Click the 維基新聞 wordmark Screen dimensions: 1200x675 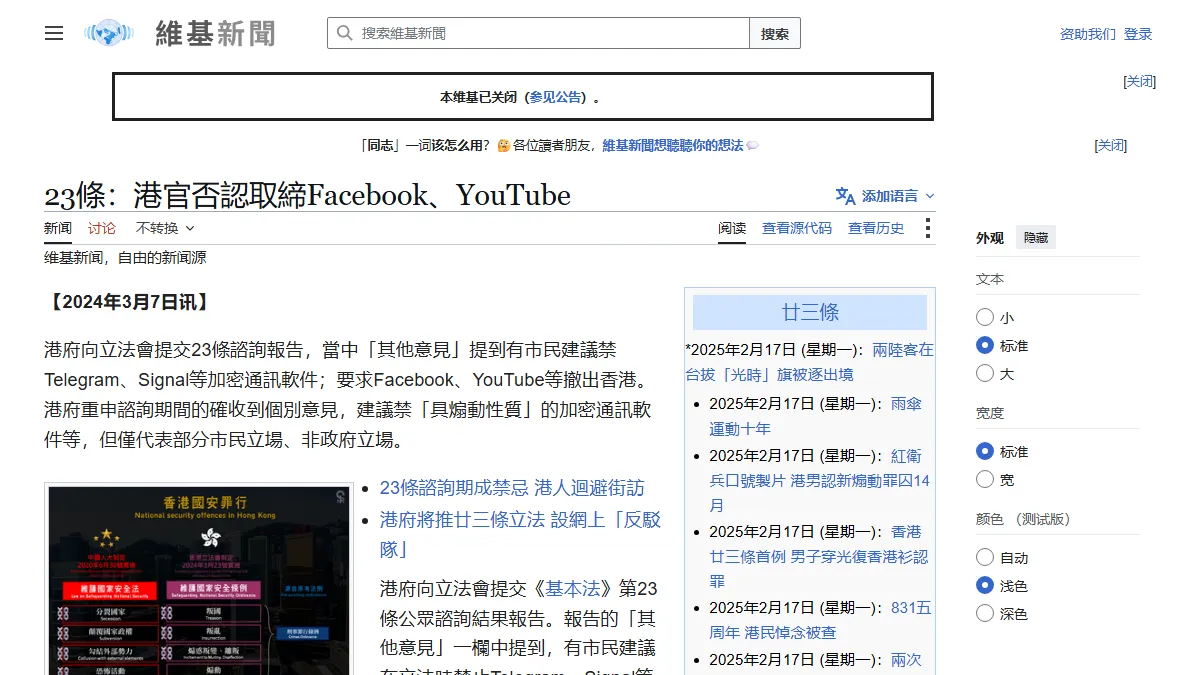pos(215,33)
